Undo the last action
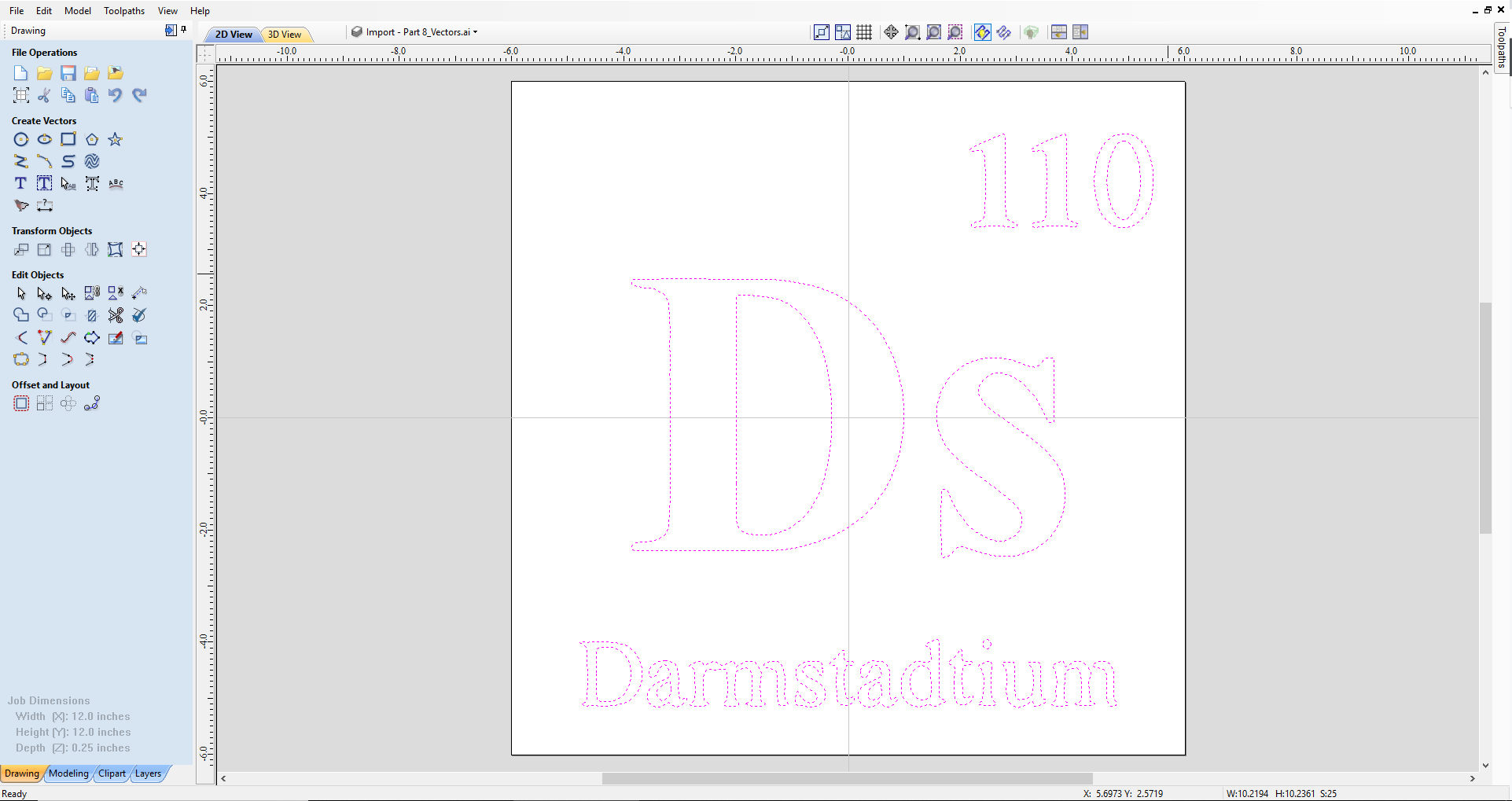This screenshot has width=1512, height=801. tap(116, 95)
